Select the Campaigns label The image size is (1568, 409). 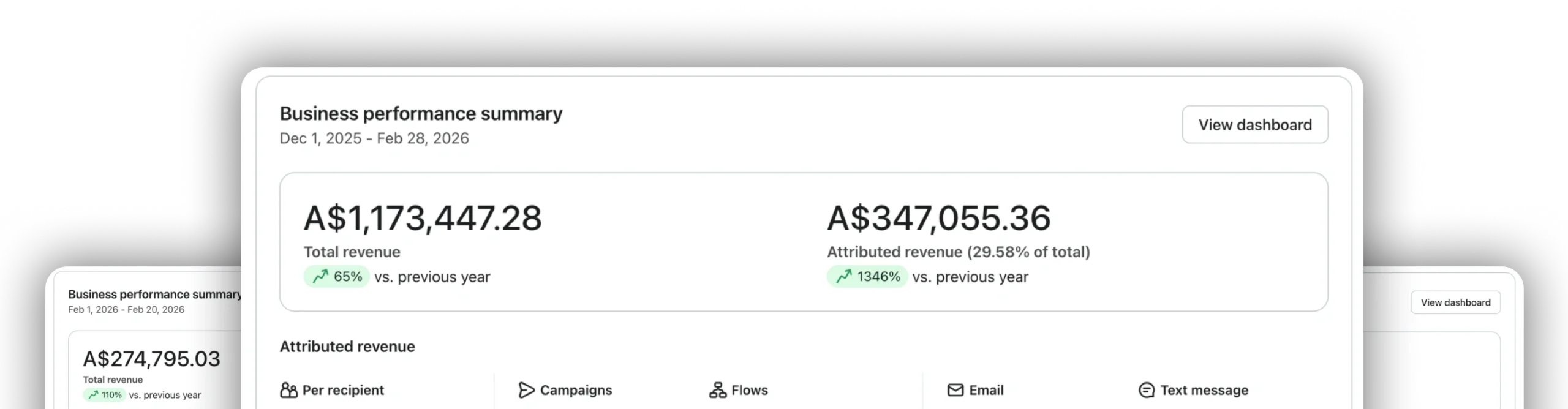pos(576,390)
